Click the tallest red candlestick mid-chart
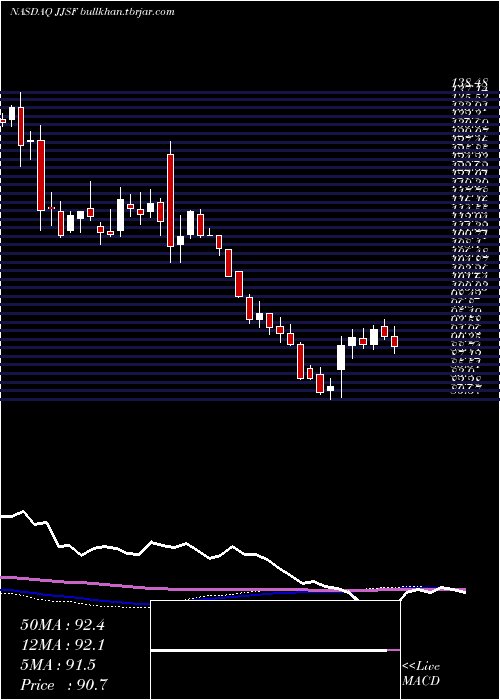 [x=170, y=200]
